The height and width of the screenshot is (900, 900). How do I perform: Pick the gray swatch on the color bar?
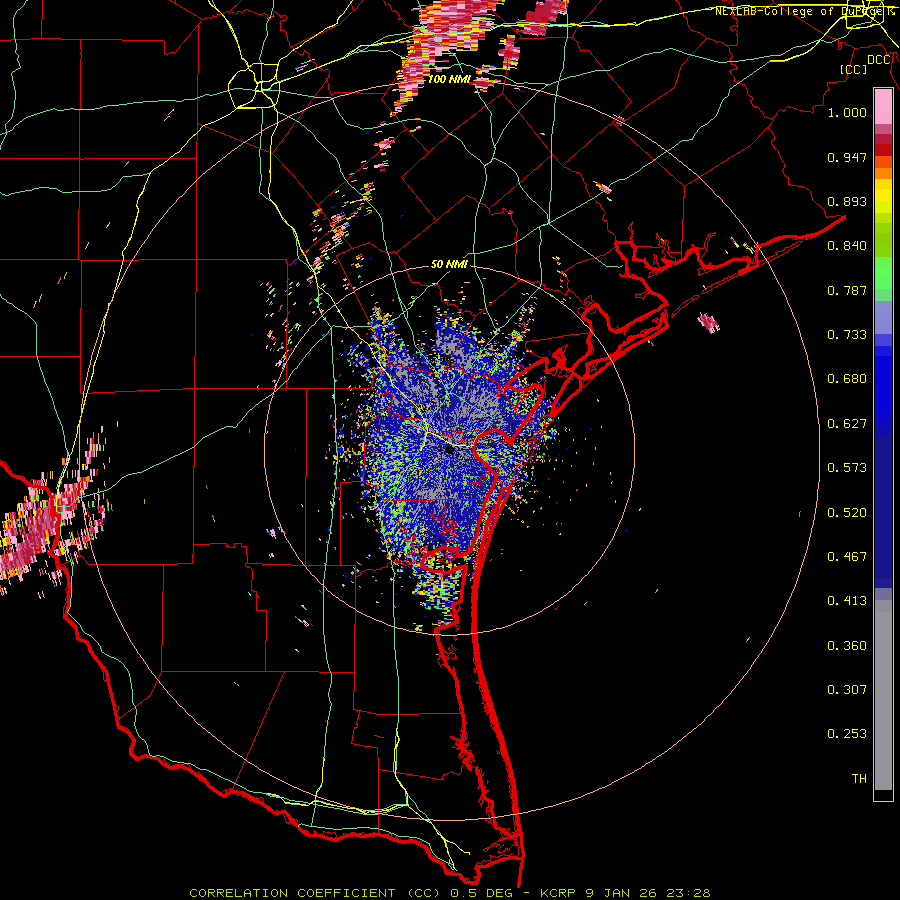click(x=883, y=695)
